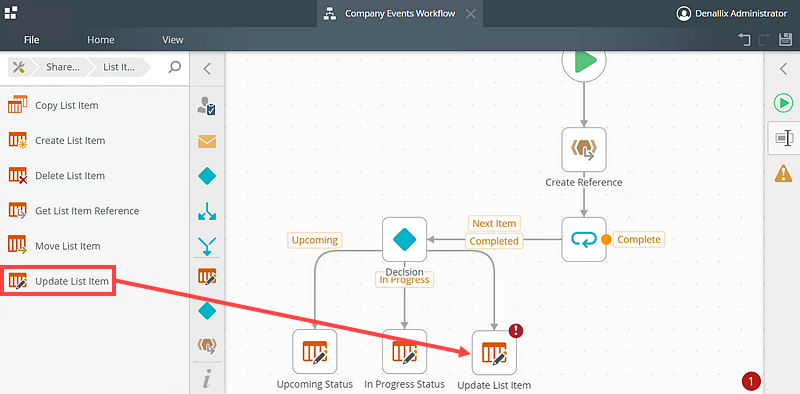The image size is (800, 394).
Task: Click the user task icon in favorites bar
Action: pos(207,106)
